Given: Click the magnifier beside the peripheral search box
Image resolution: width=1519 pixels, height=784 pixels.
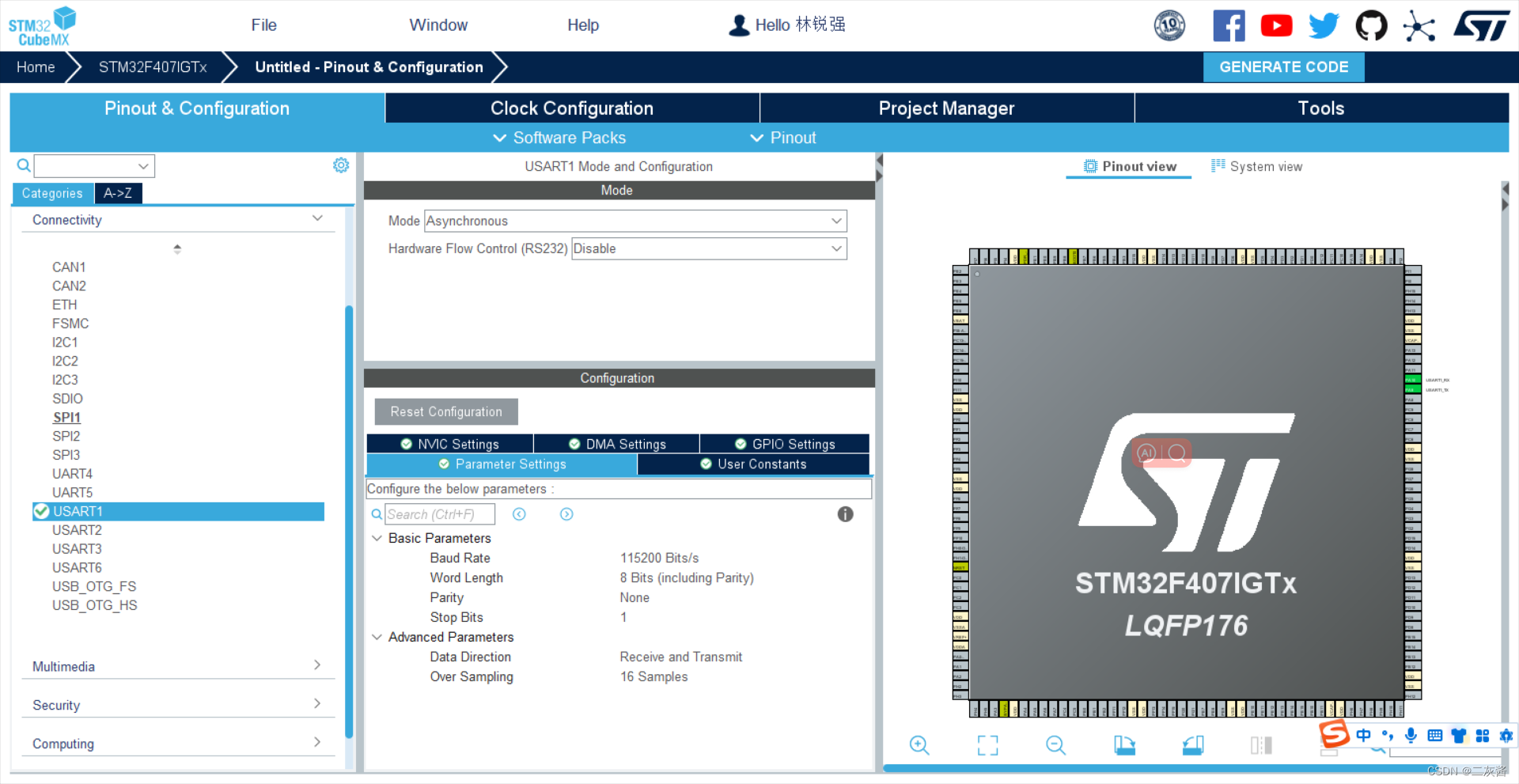Looking at the screenshot, I should [24, 165].
